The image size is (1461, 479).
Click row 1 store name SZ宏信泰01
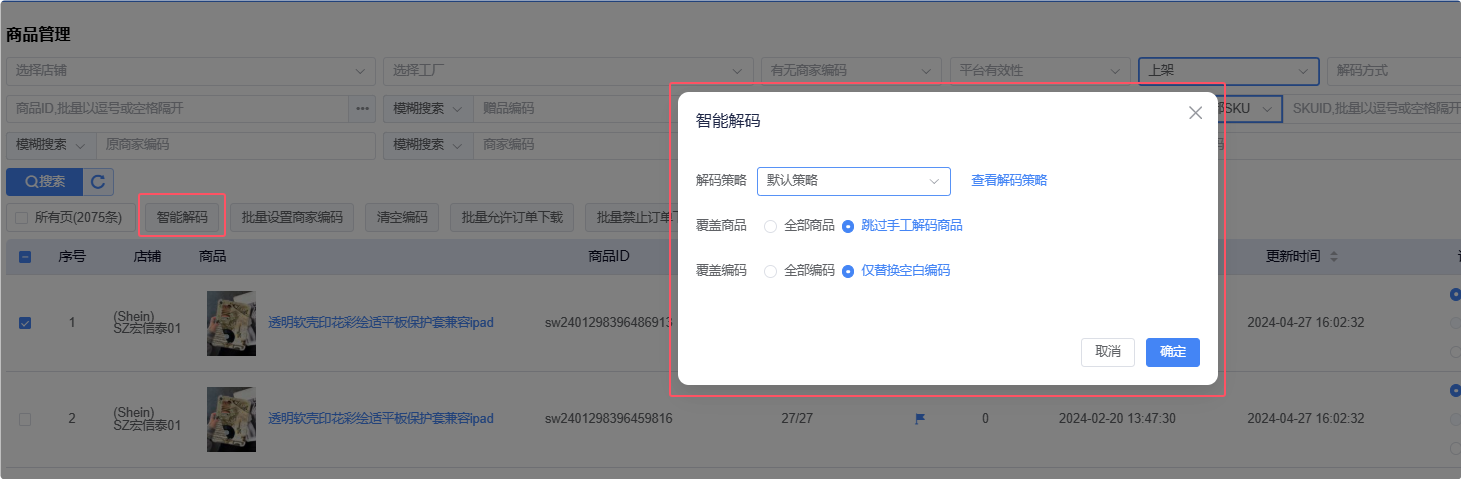(147, 330)
